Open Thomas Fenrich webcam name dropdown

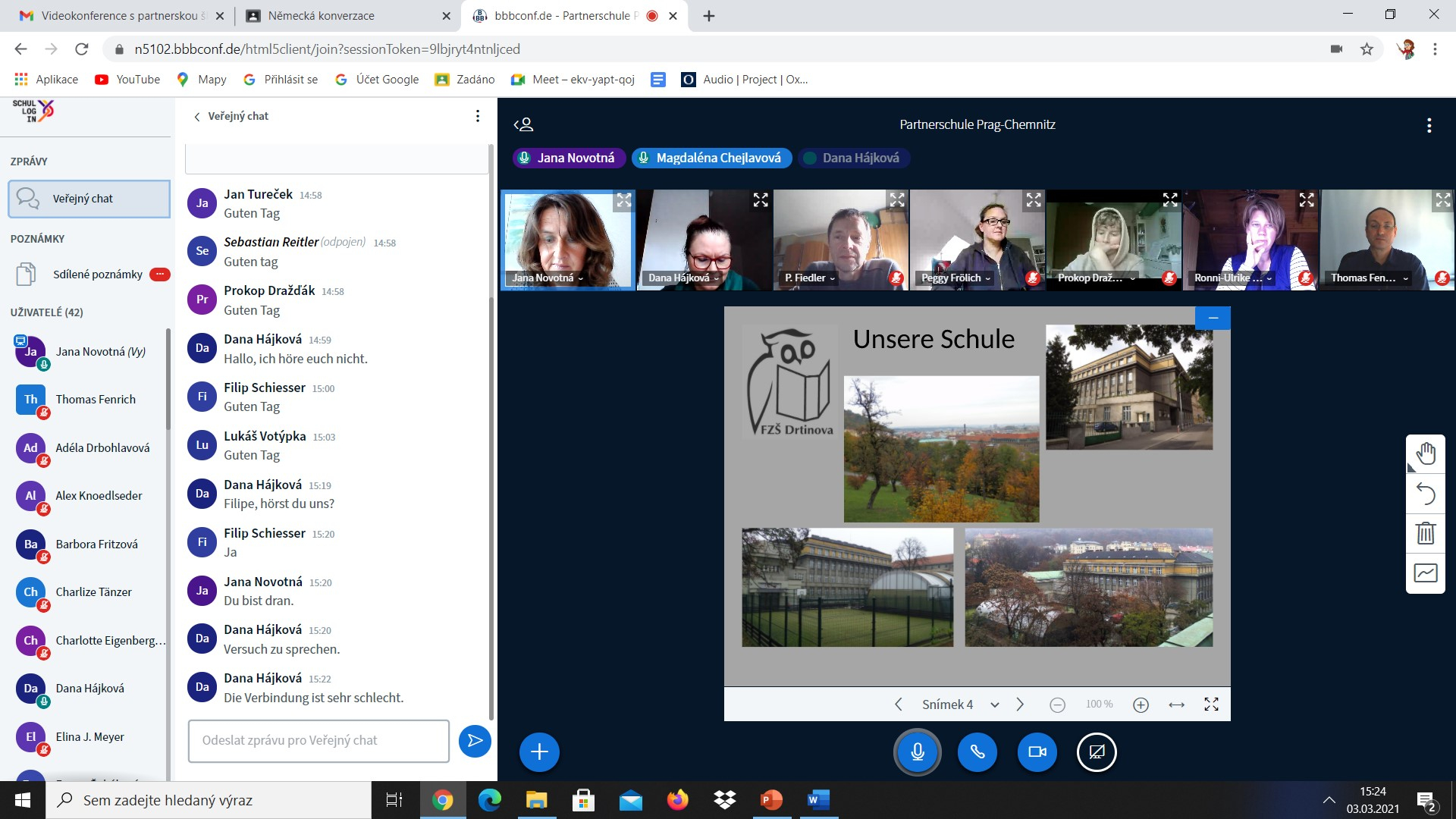point(1370,278)
